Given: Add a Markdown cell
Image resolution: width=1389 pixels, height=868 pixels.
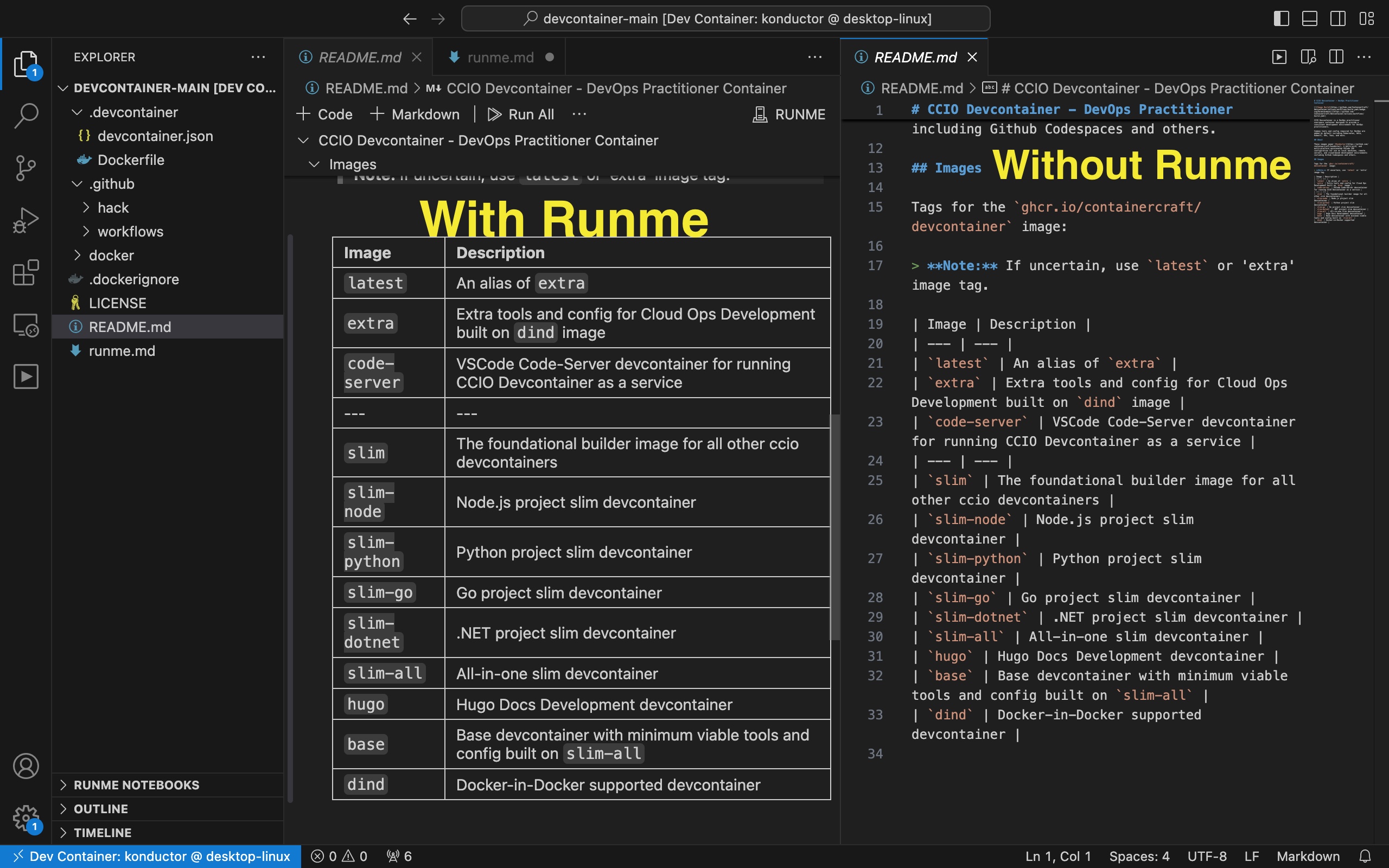Looking at the screenshot, I should point(415,114).
